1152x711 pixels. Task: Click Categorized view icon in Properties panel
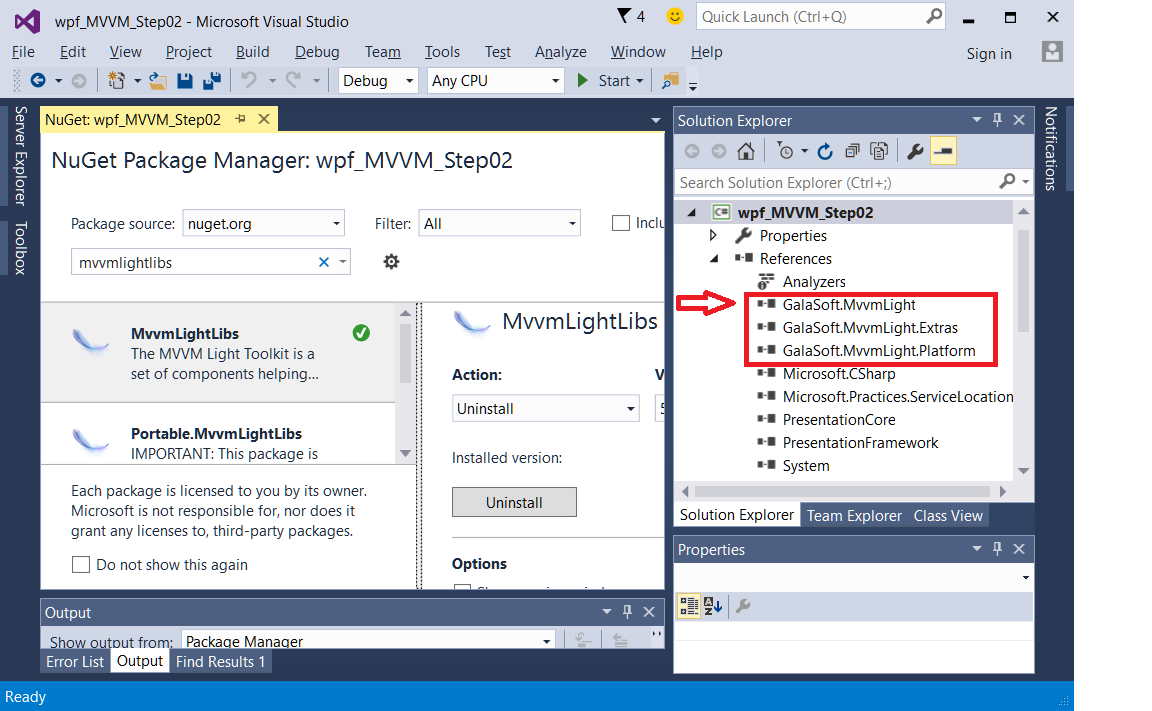(689, 606)
